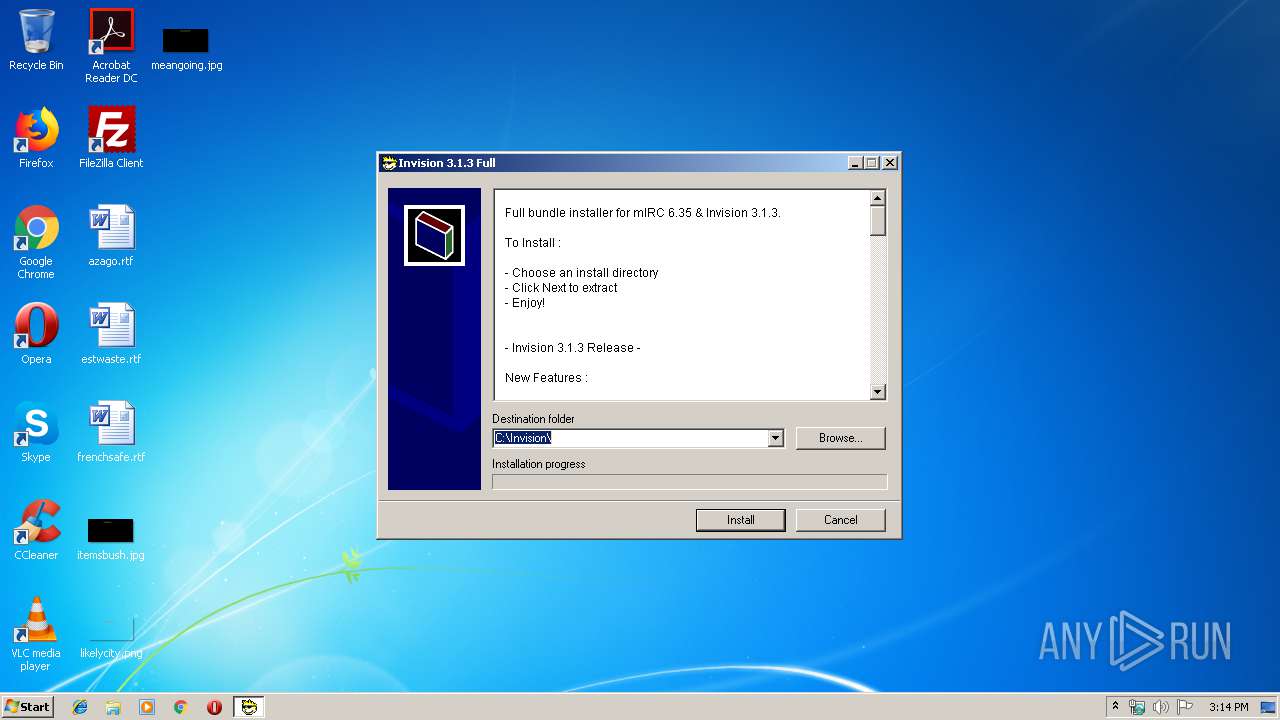Click the 'Invision 3.1.3 Release' text

pos(572,348)
